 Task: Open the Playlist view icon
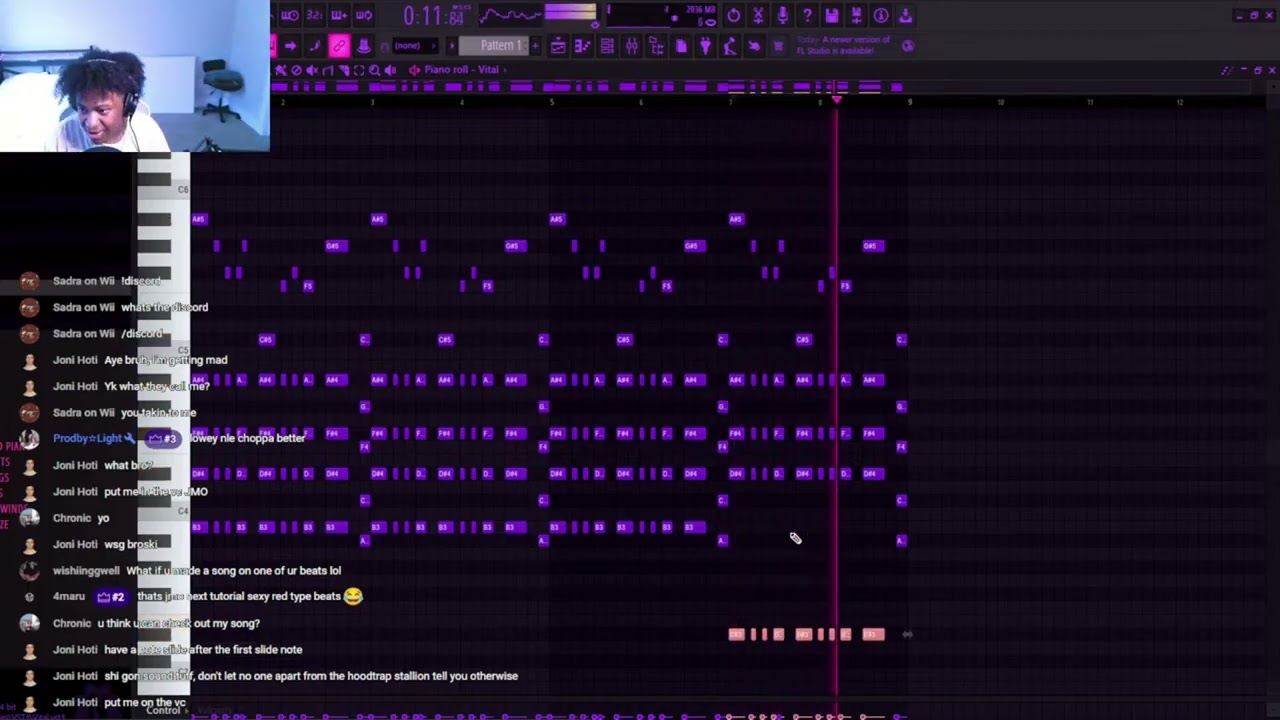[558, 46]
